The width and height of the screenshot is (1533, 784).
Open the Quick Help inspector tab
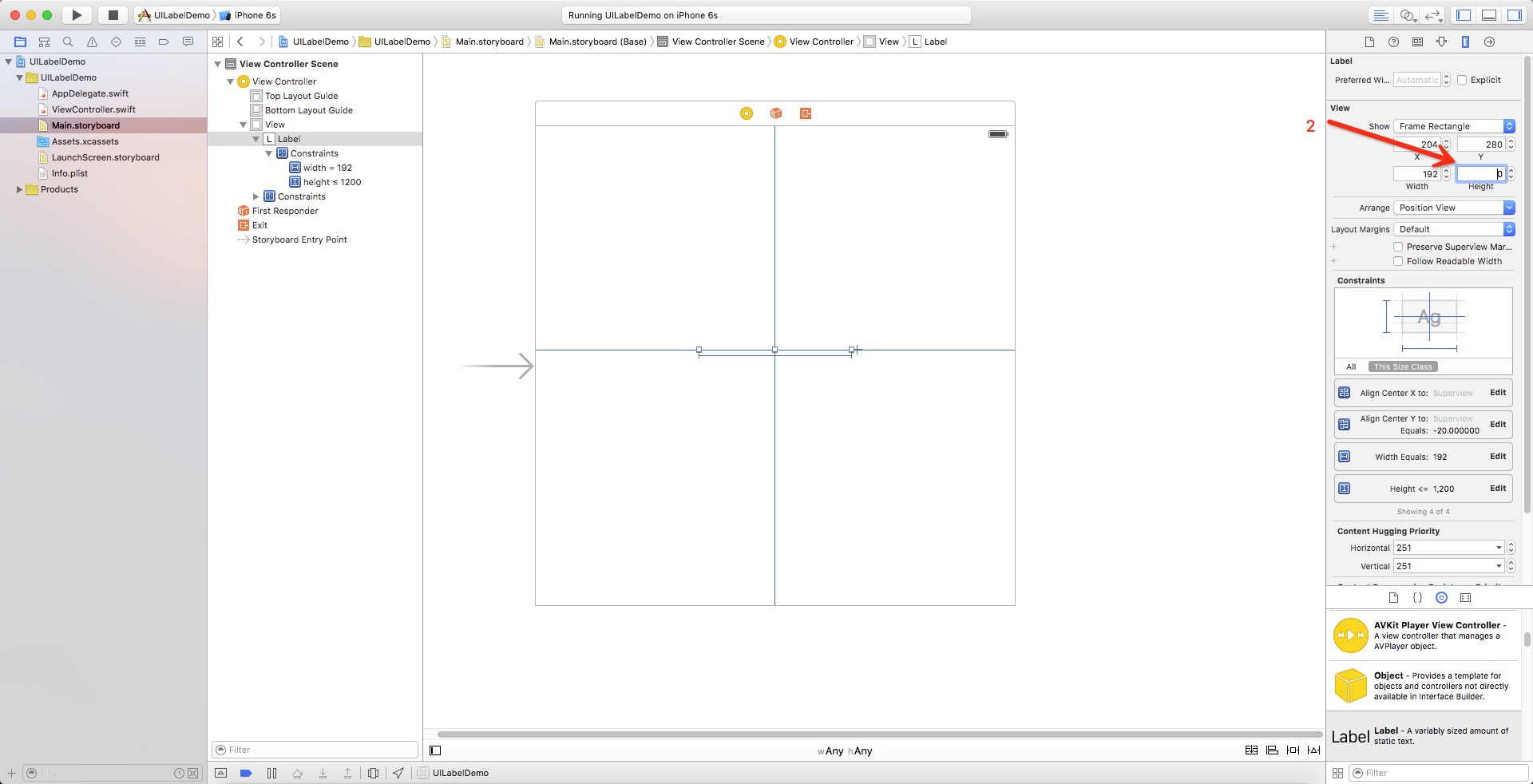[1393, 42]
